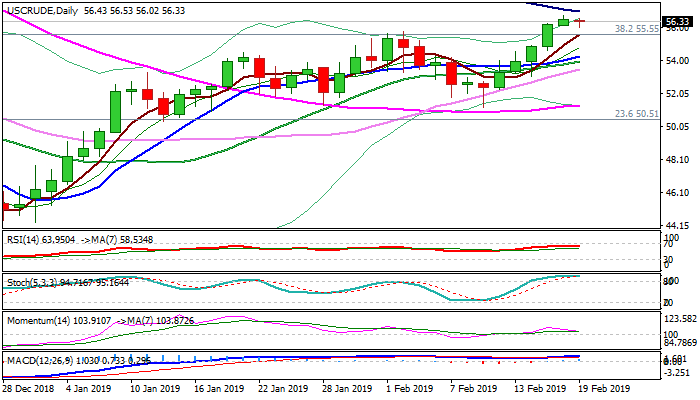700x400 pixels.
Task: Click the 46.10 price axis label
Action: pyautogui.click(x=679, y=193)
